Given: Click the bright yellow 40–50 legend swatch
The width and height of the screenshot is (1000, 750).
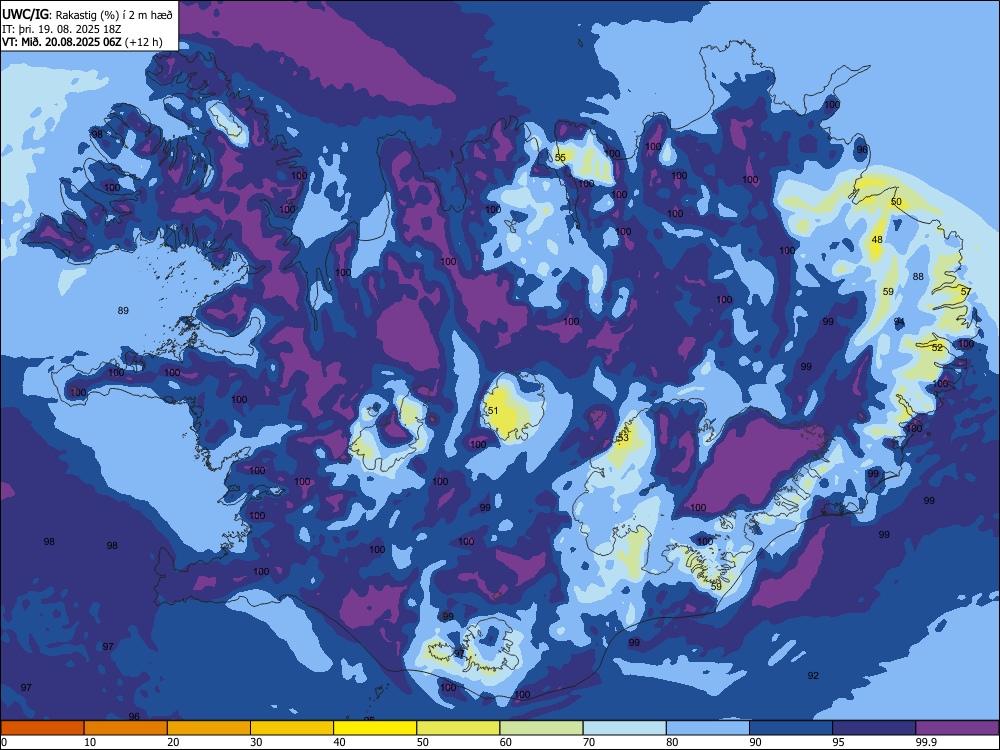Looking at the screenshot, I should pyautogui.click(x=375, y=728).
